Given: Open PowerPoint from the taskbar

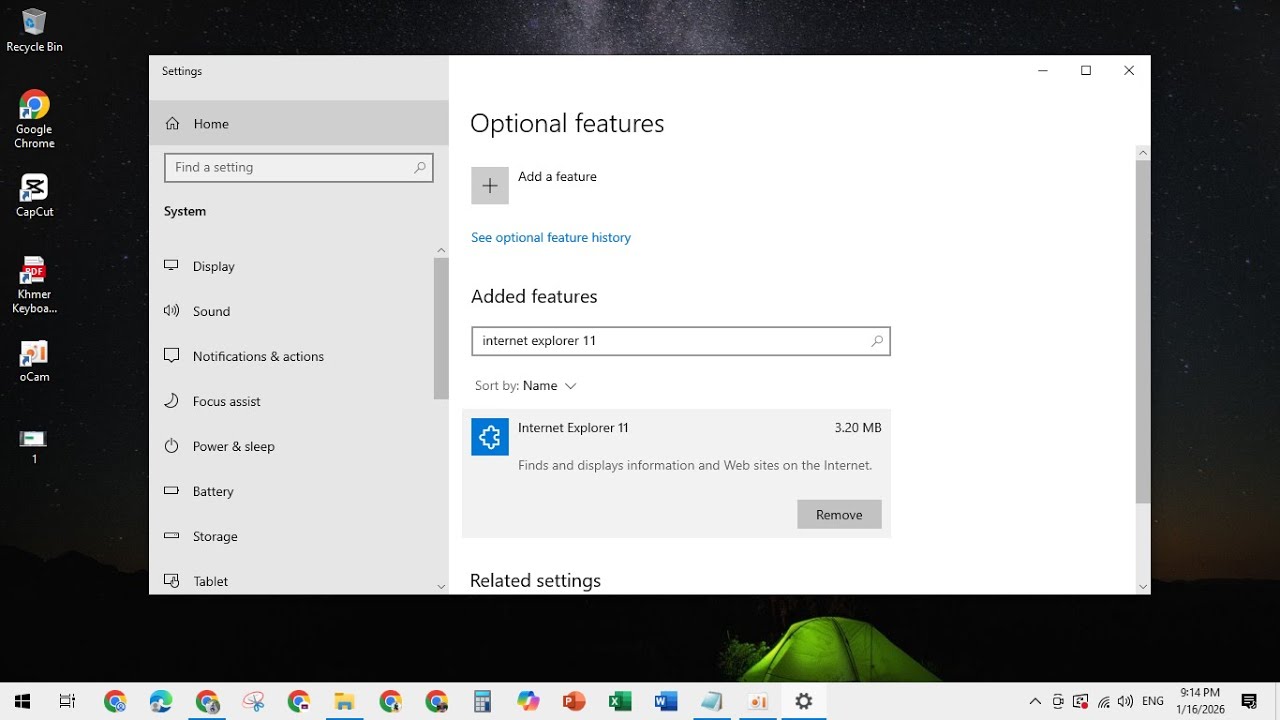Looking at the screenshot, I should [574, 701].
